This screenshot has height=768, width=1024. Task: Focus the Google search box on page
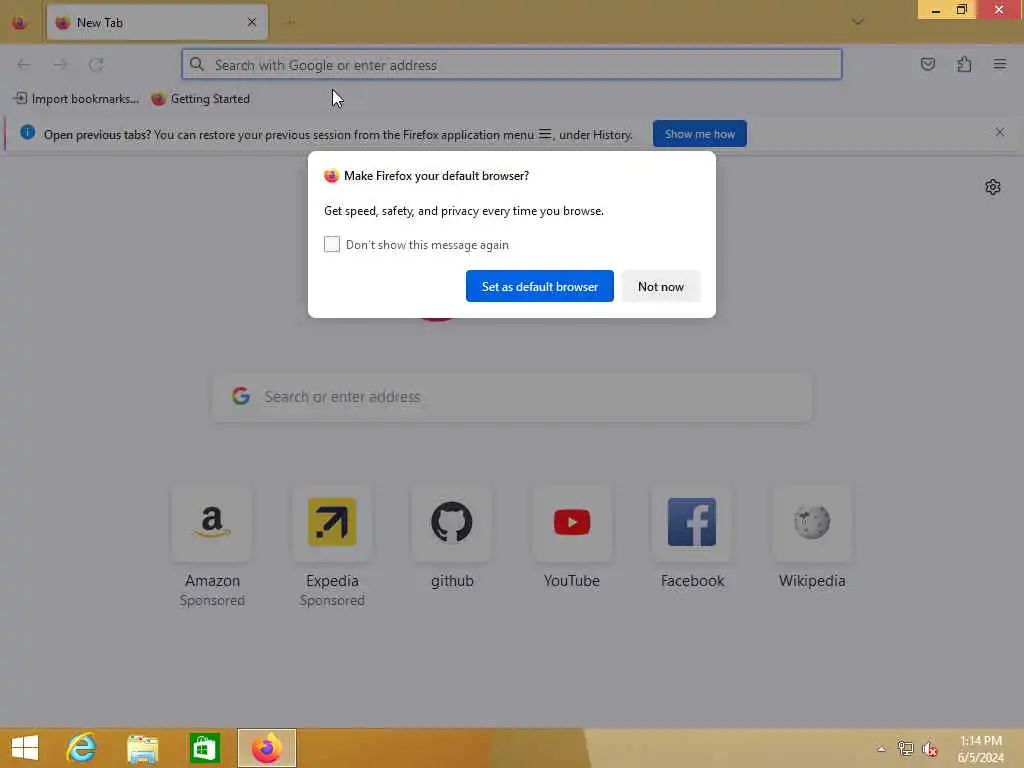click(512, 396)
